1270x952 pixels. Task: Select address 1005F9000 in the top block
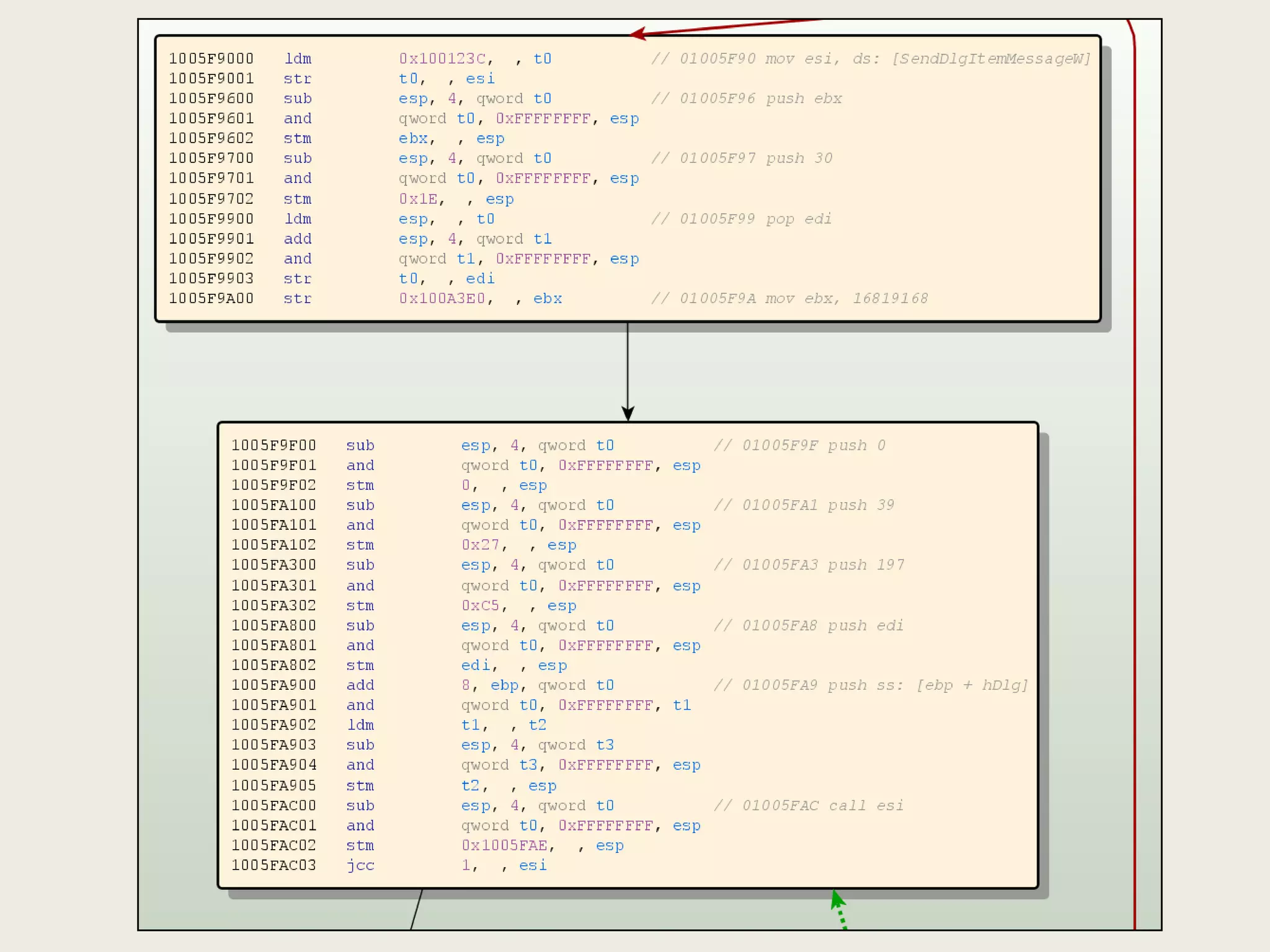(211, 59)
